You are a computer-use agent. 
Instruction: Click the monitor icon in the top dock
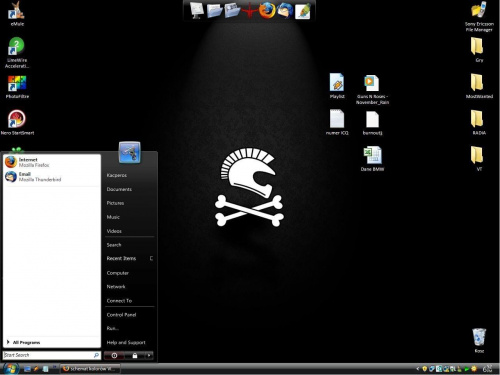point(197,10)
